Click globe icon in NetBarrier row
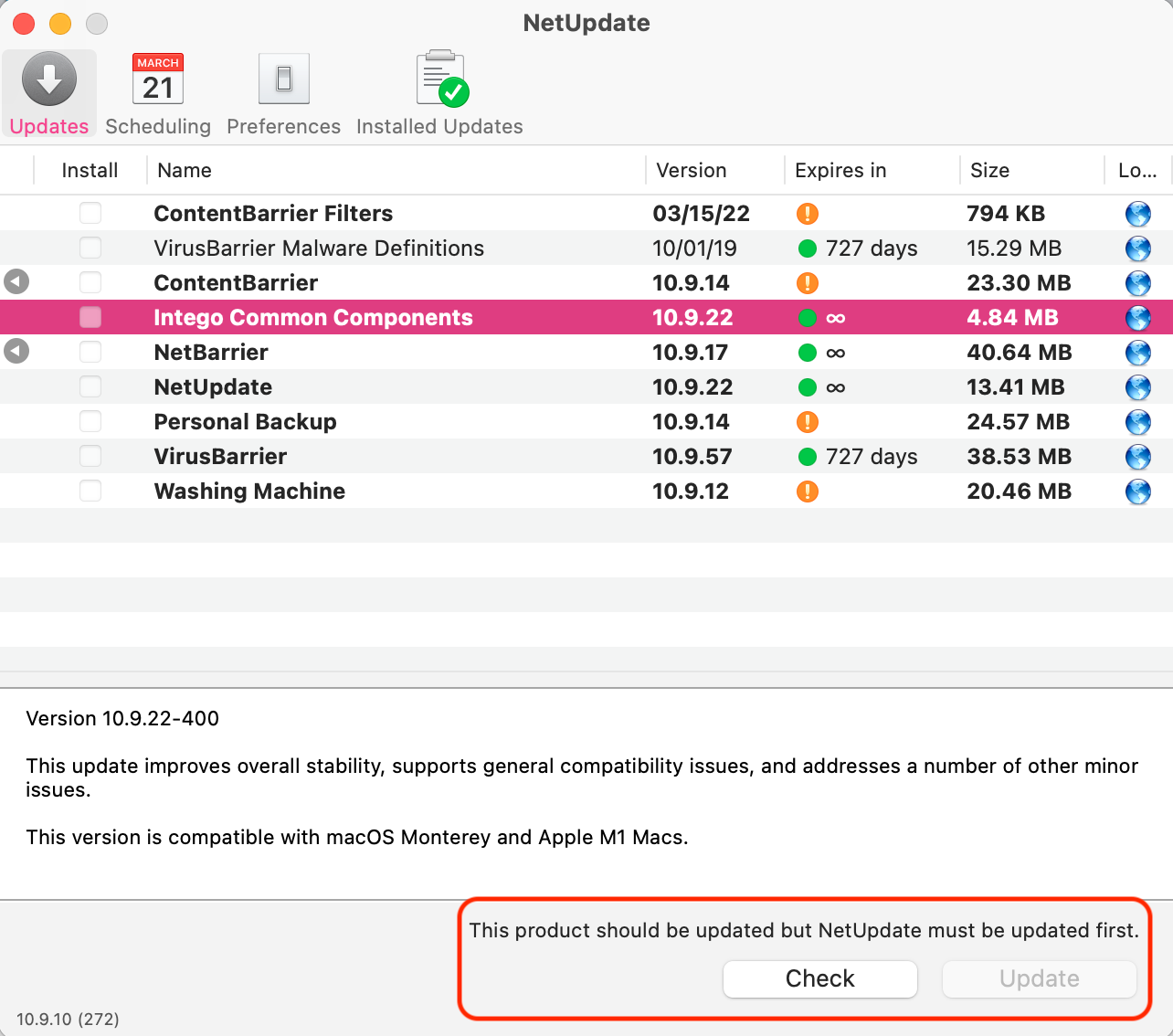The width and height of the screenshot is (1173, 1036). (x=1138, y=353)
